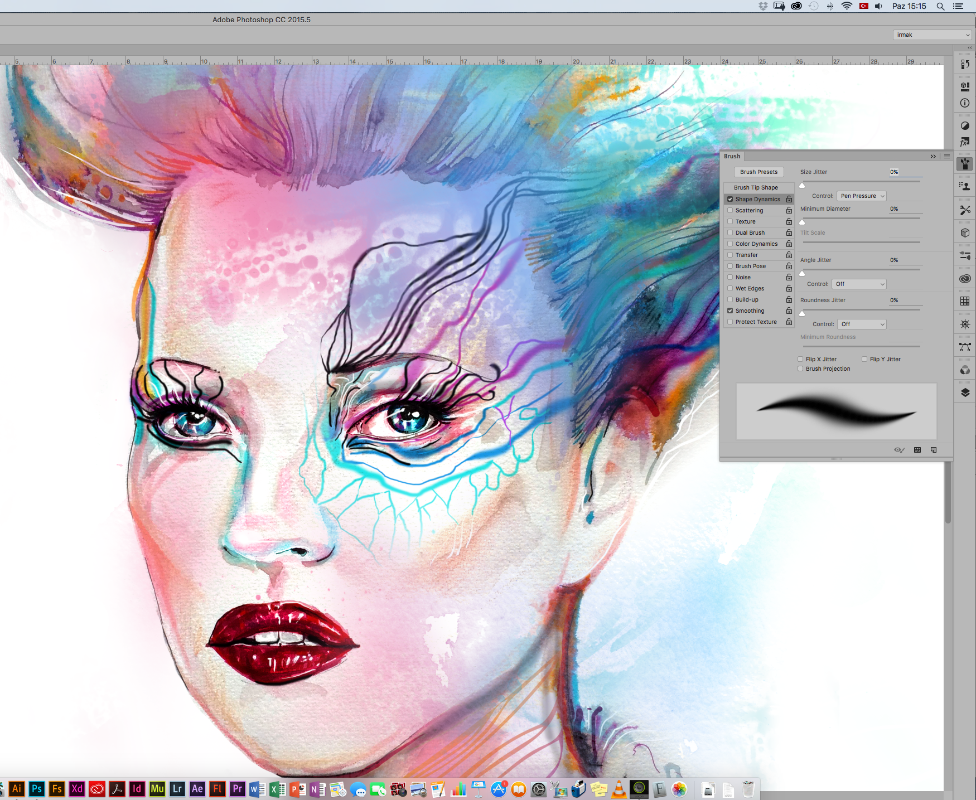Open Lightroom from the dock
976x800 pixels.
pyautogui.click(x=177, y=789)
